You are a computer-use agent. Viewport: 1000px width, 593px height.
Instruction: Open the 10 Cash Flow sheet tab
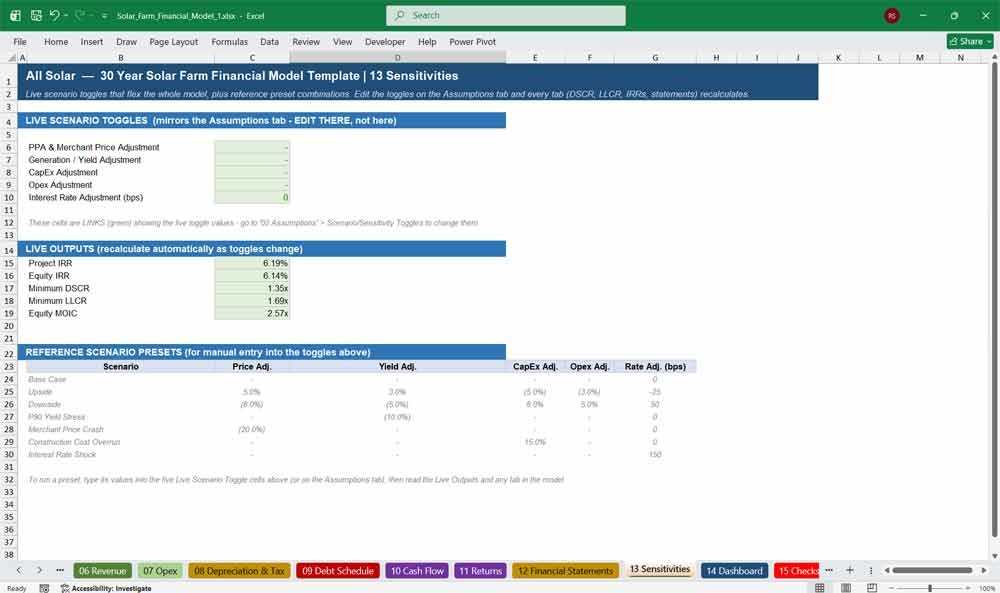(x=417, y=571)
